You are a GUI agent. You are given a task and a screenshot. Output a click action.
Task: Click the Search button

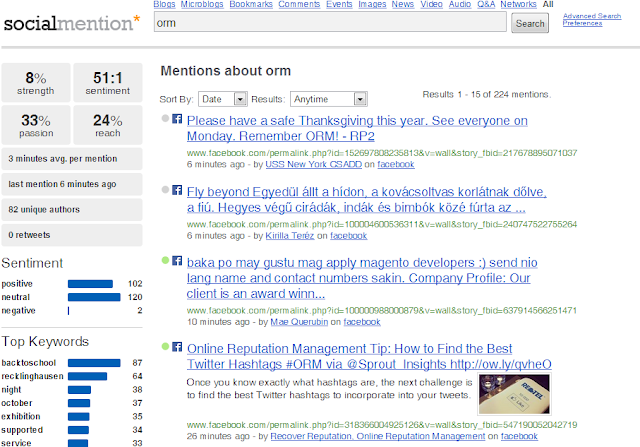coord(530,24)
